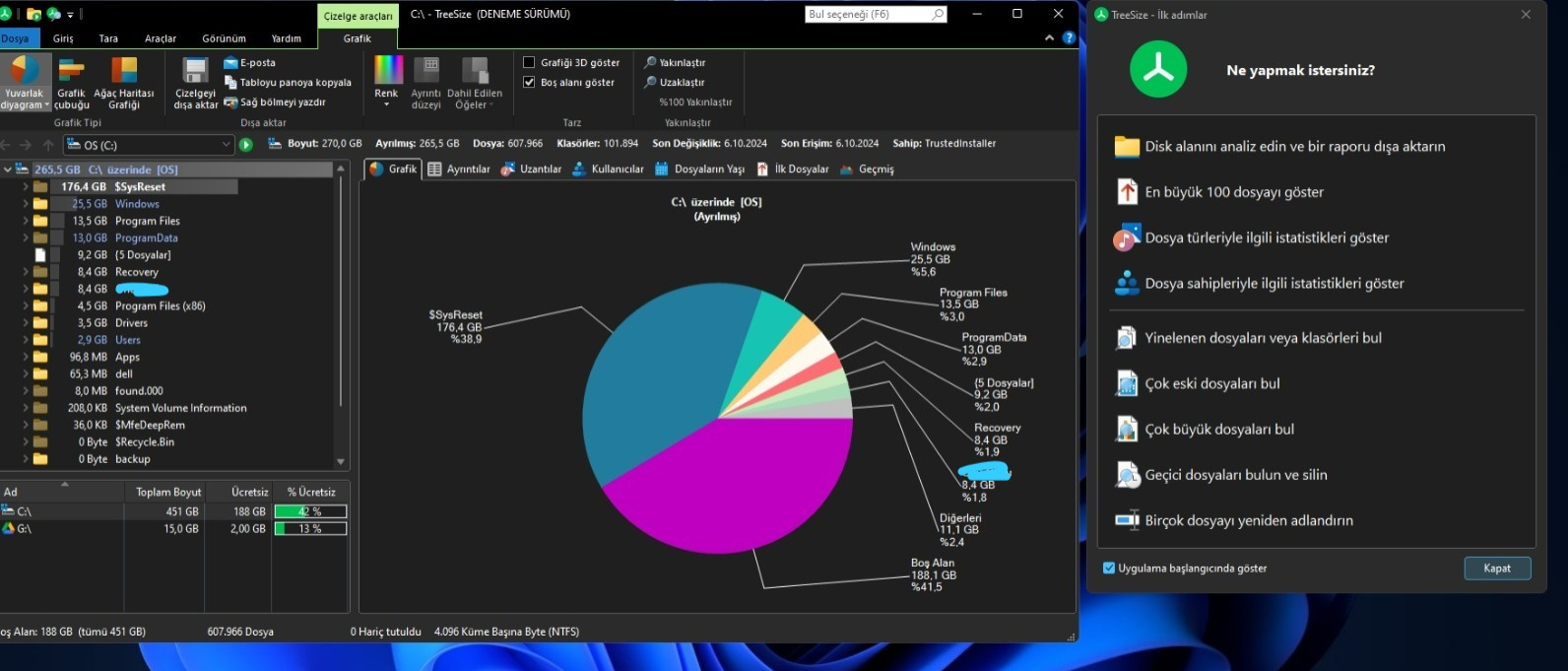Select the G:\ drive row
The width and height of the screenshot is (1568, 671).
click(174, 529)
